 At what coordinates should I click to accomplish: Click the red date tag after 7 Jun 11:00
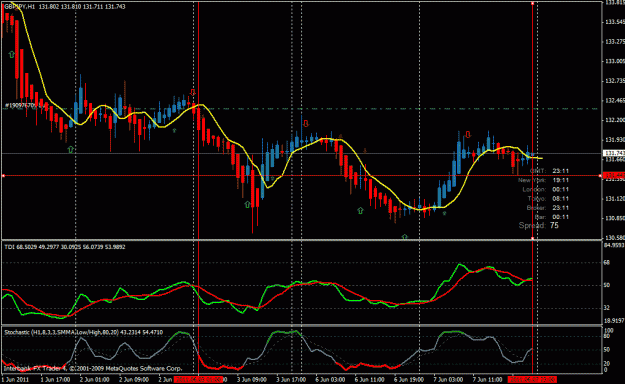(x=532, y=379)
